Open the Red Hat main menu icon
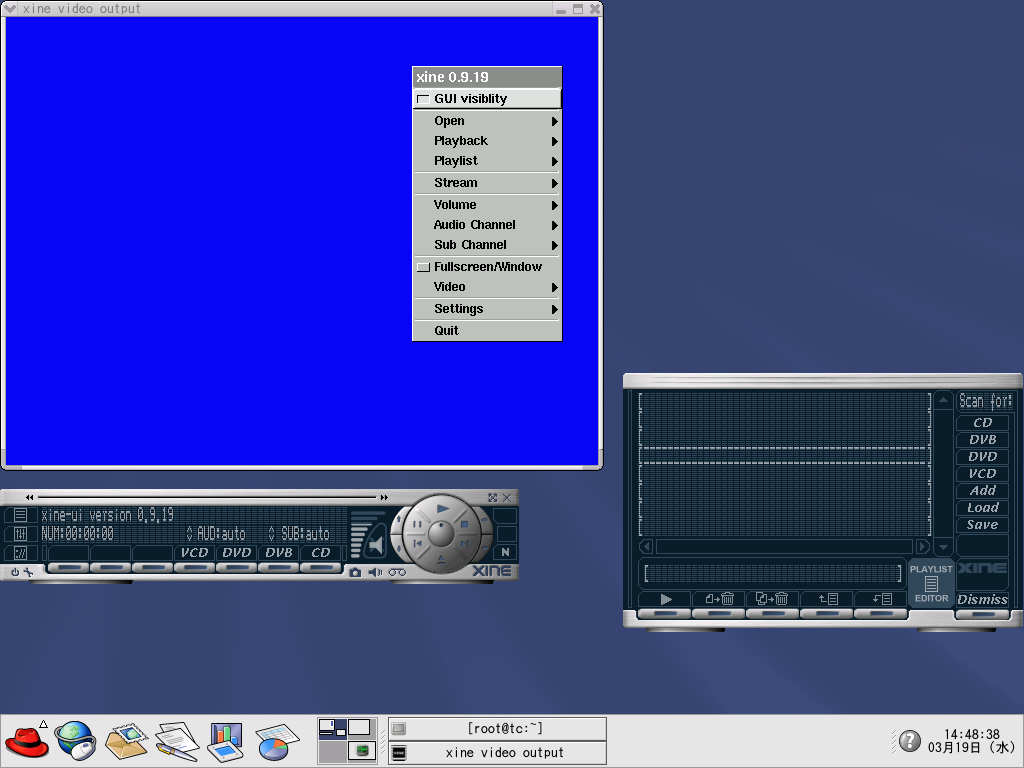 (26, 741)
